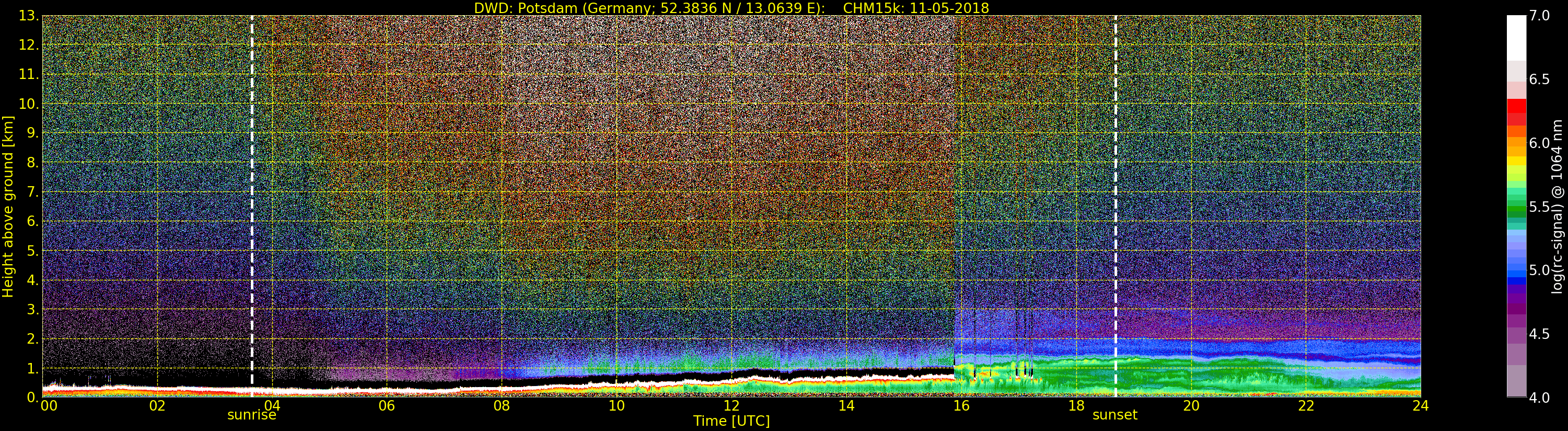Click the Time [UTC] axis title
Viewport: 1568px width, 431px height.
pyautogui.click(x=731, y=421)
